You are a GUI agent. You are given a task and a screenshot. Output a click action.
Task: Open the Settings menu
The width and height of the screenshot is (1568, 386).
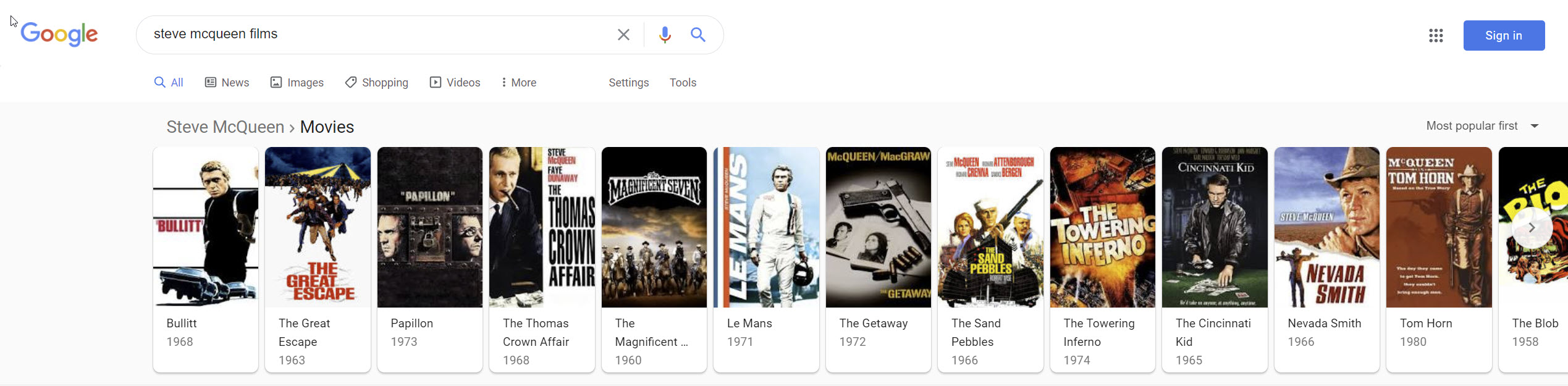628,83
